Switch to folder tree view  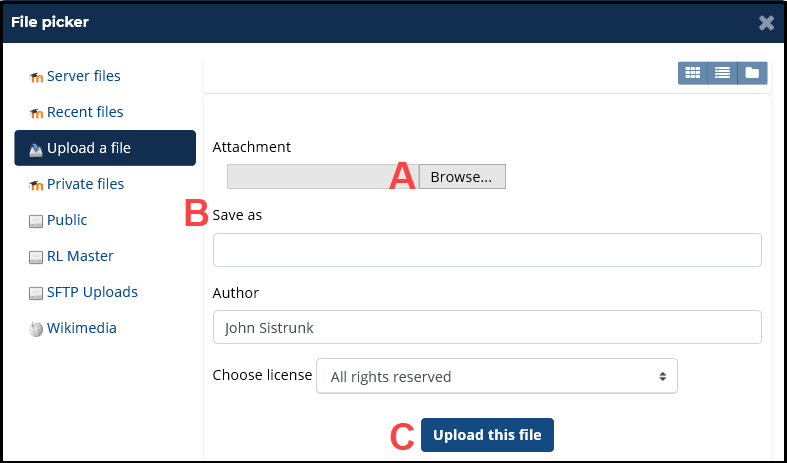752,73
